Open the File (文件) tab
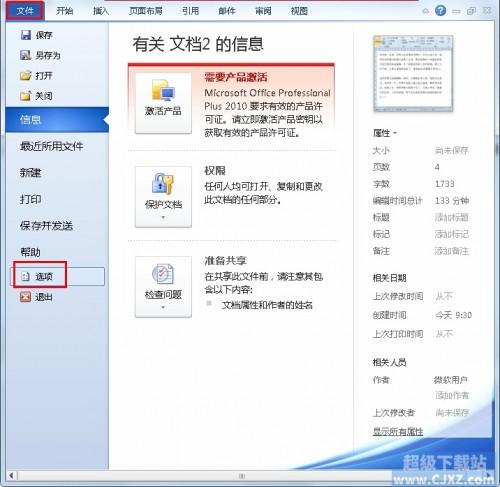The height and width of the screenshot is (487, 500). click(x=25, y=11)
